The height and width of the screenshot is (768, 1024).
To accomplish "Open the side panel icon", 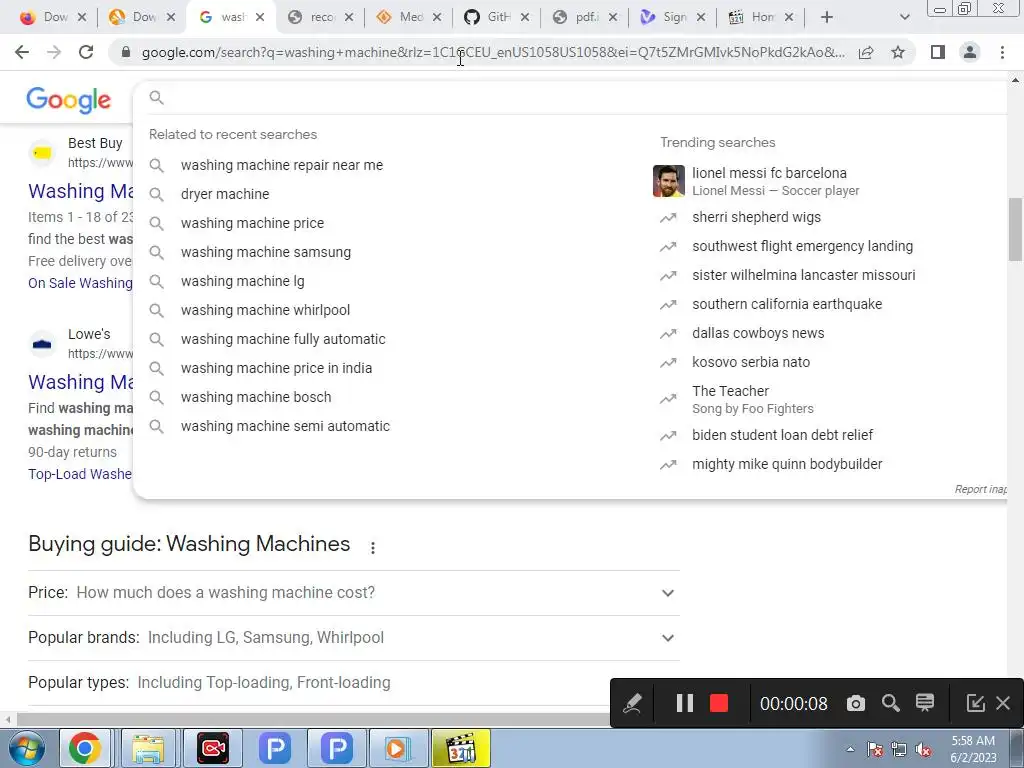I will click(938, 52).
